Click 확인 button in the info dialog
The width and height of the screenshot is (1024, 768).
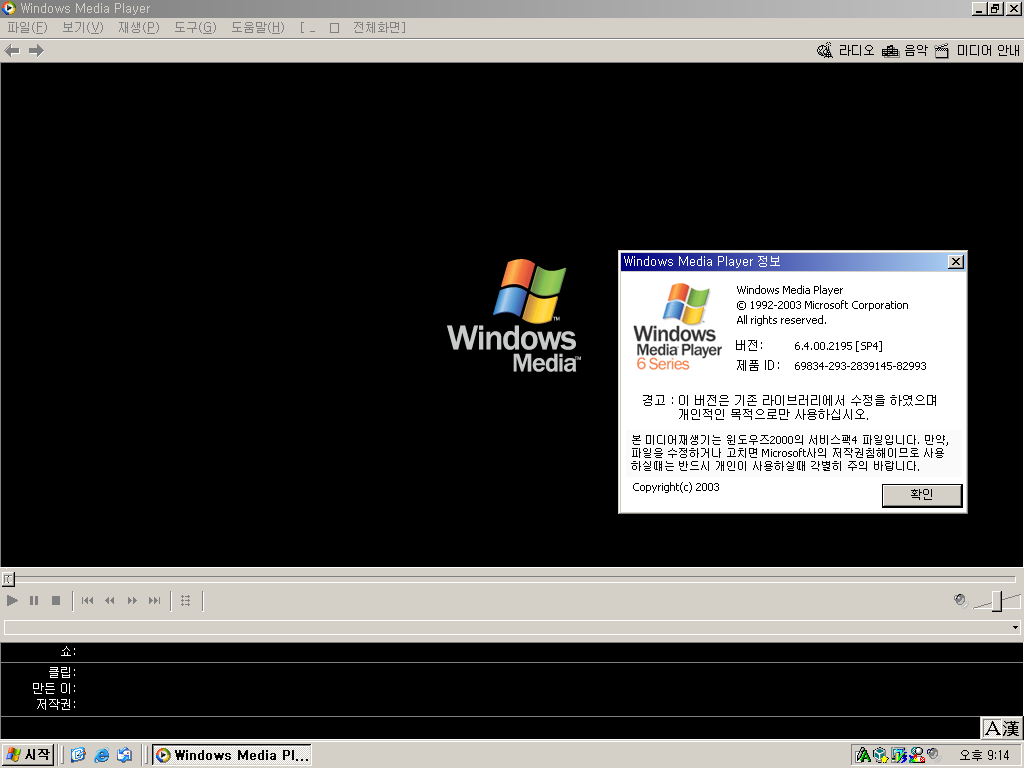tap(921, 495)
